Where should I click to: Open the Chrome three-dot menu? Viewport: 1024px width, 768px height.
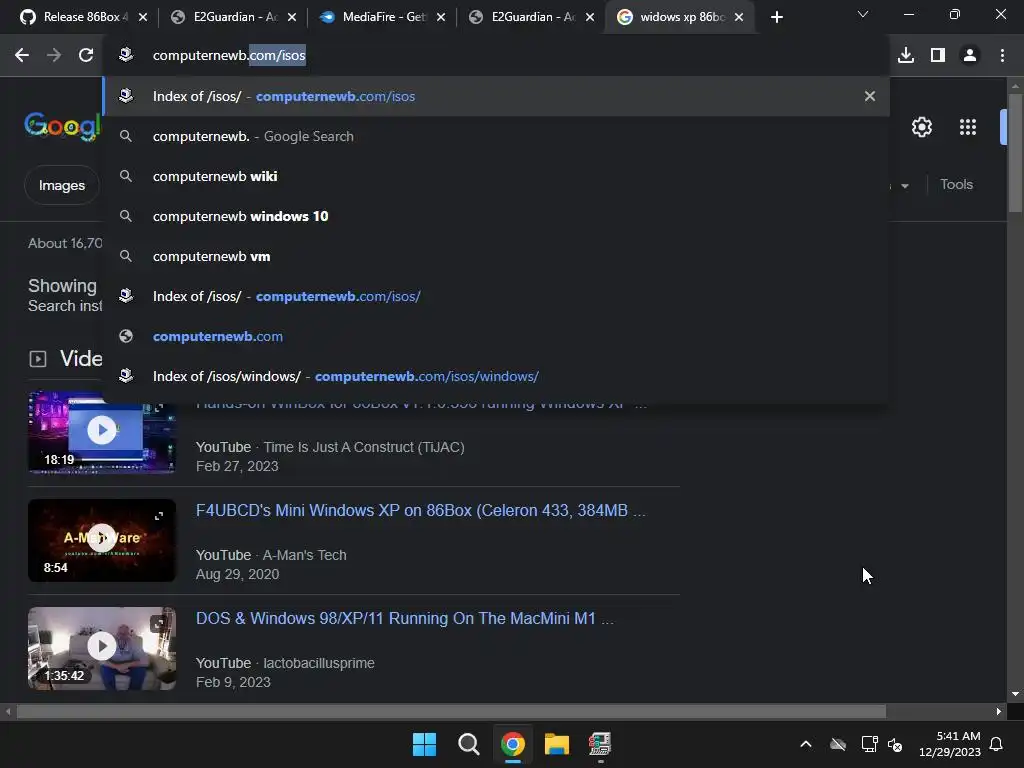(x=1002, y=56)
